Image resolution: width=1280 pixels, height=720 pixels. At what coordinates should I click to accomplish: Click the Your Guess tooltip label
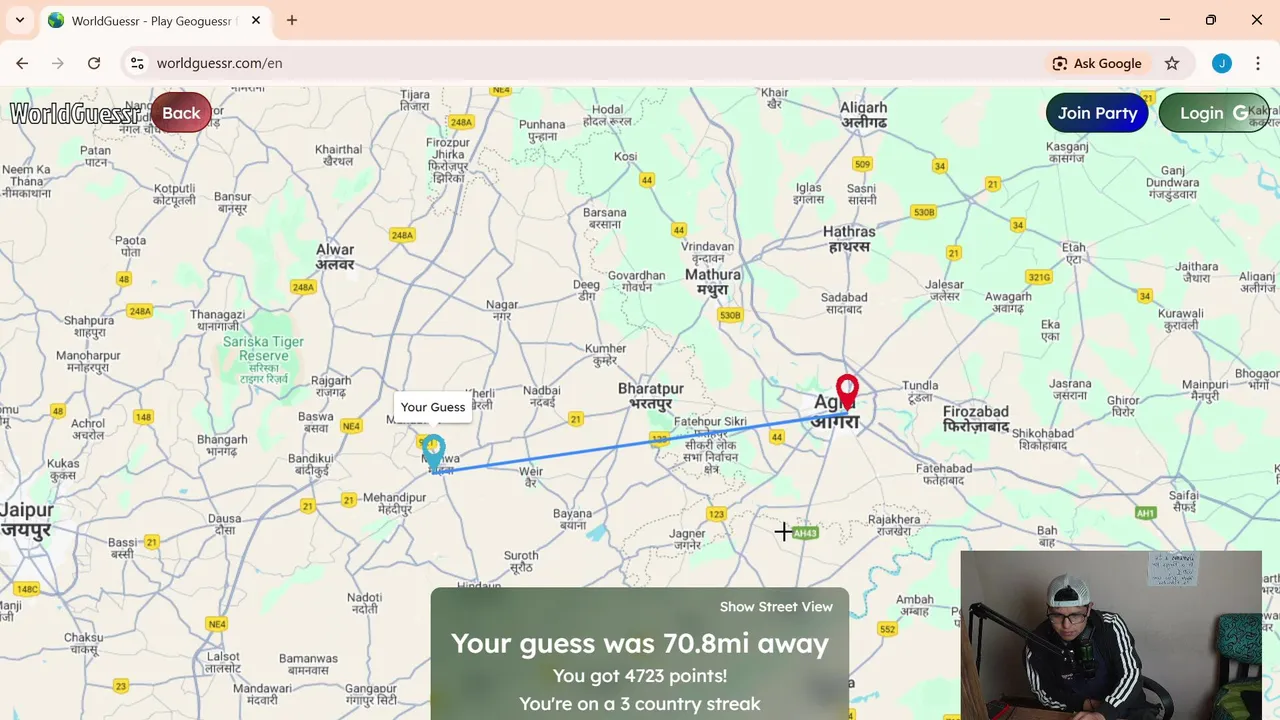pos(433,407)
